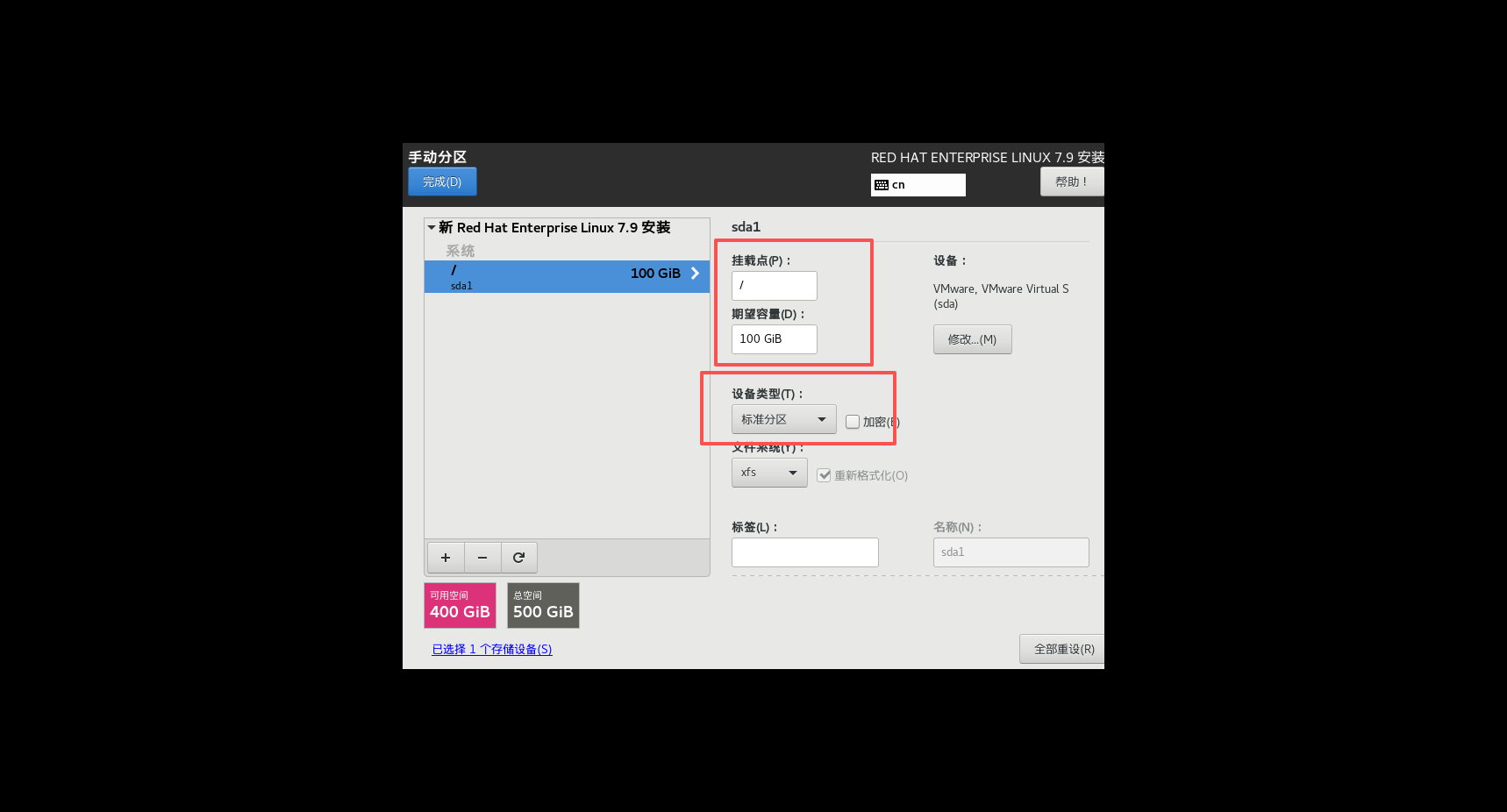Viewport: 1507px width, 812px height.
Task: Click the 完成(D) done button
Action: [x=442, y=182]
